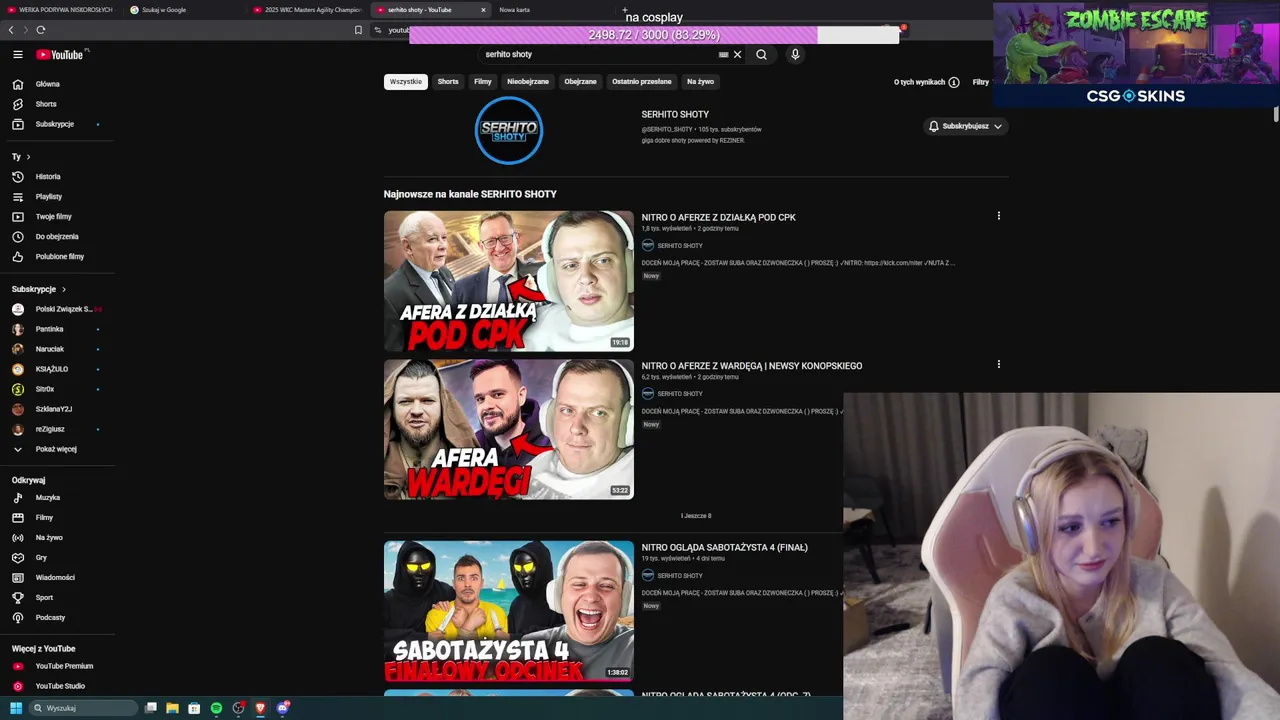Image resolution: width=1280 pixels, height=720 pixels.
Task: Open File Explorer from the taskbar
Action: click(172, 708)
